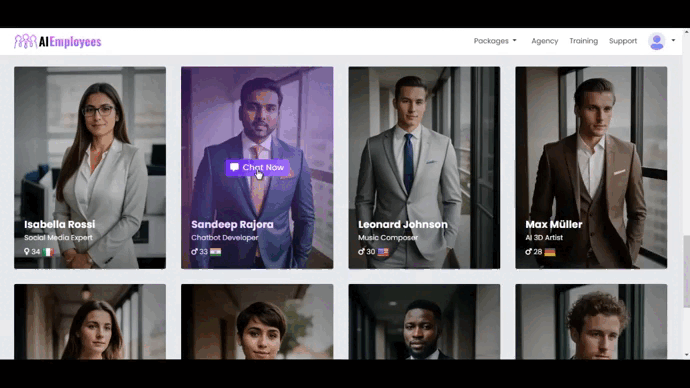
Task: Click the Isabella Rossi name text
Action: [x=59, y=224]
